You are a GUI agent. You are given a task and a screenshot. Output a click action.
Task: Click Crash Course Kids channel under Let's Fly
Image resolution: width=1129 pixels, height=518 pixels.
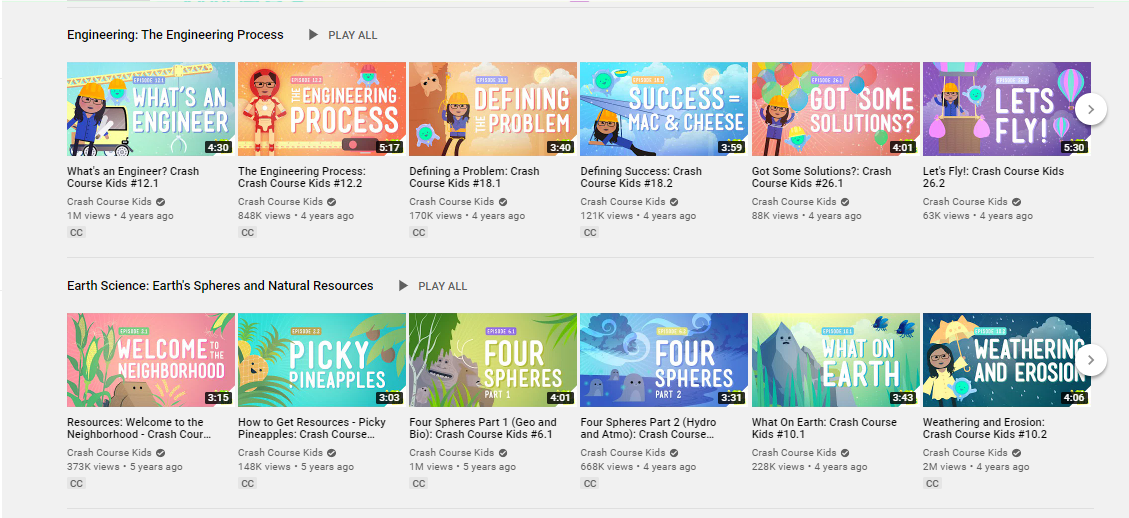(x=966, y=202)
